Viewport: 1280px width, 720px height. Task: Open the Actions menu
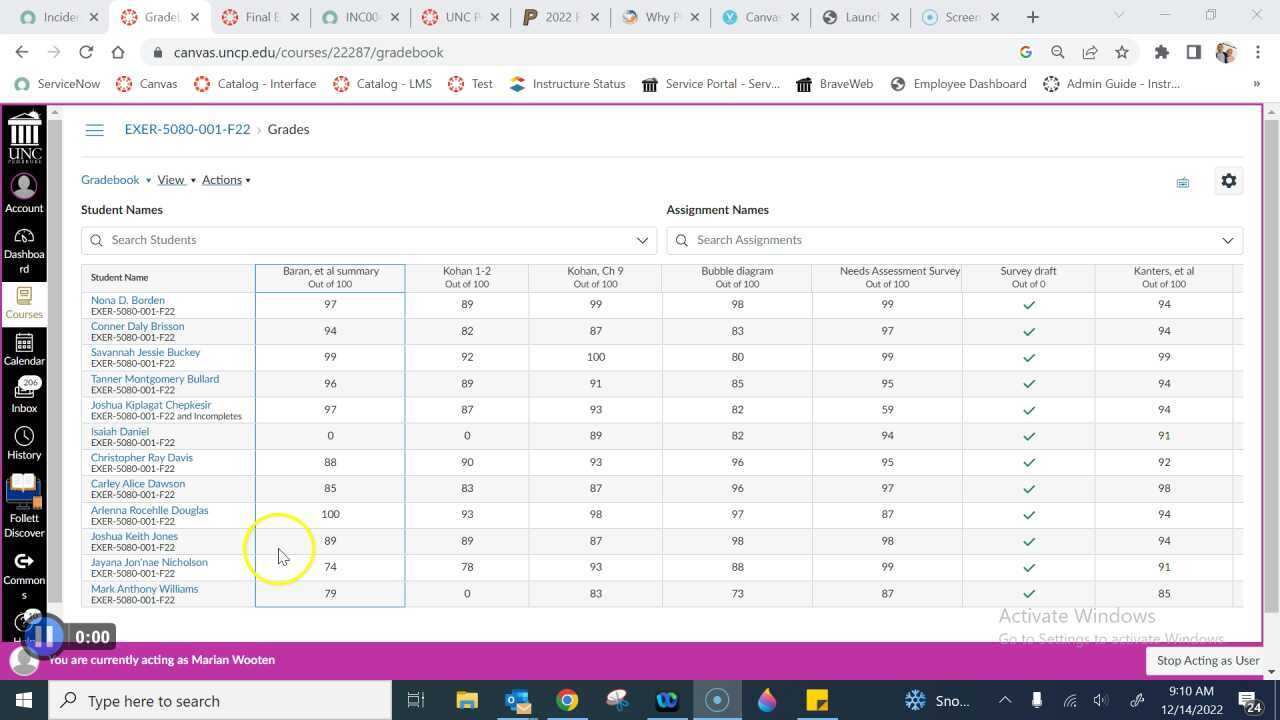tap(226, 180)
